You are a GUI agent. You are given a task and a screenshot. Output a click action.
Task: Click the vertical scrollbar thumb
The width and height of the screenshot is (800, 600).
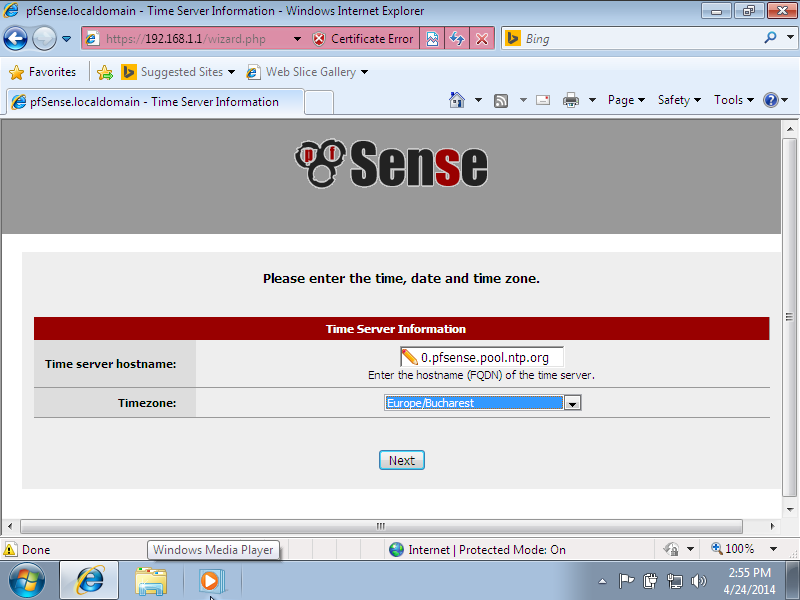790,317
